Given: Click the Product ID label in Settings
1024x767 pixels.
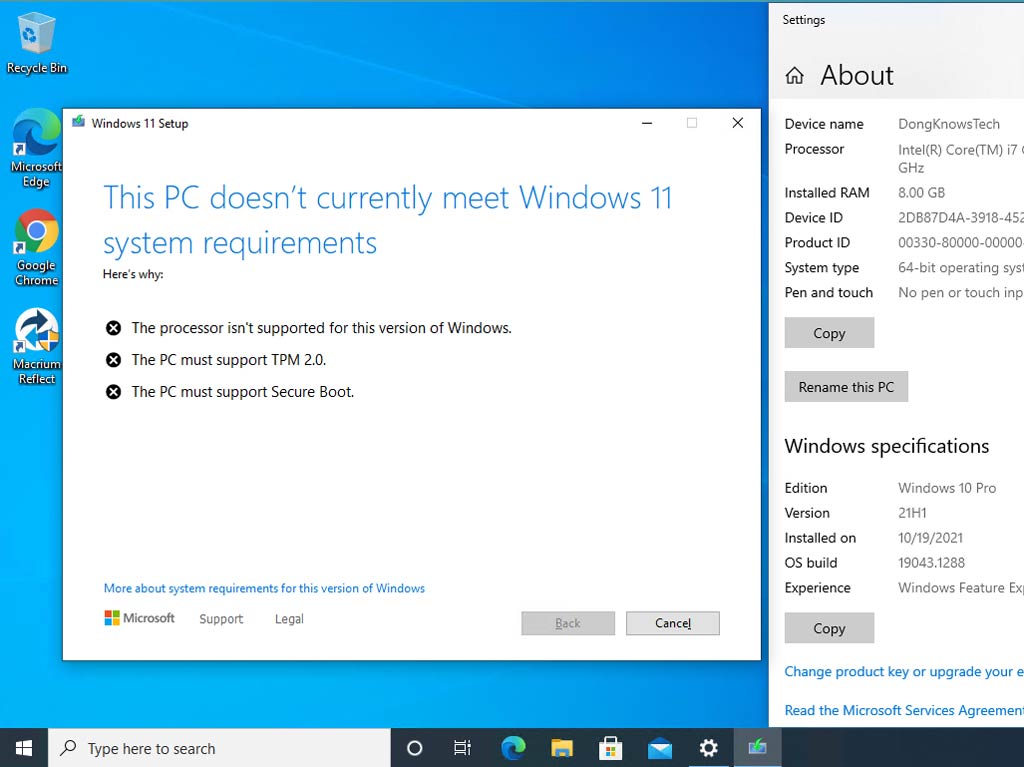Looking at the screenshot, I should click(x=817, y=242).
